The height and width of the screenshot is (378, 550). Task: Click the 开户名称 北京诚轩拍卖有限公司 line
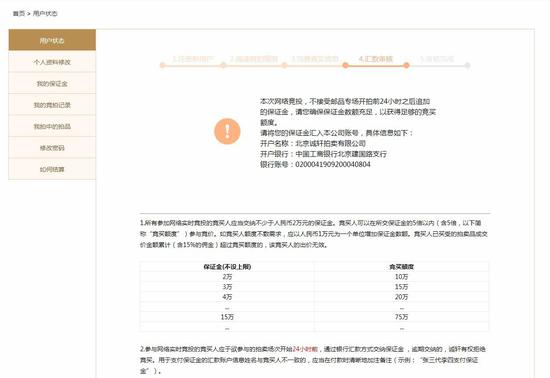[313, 143]
